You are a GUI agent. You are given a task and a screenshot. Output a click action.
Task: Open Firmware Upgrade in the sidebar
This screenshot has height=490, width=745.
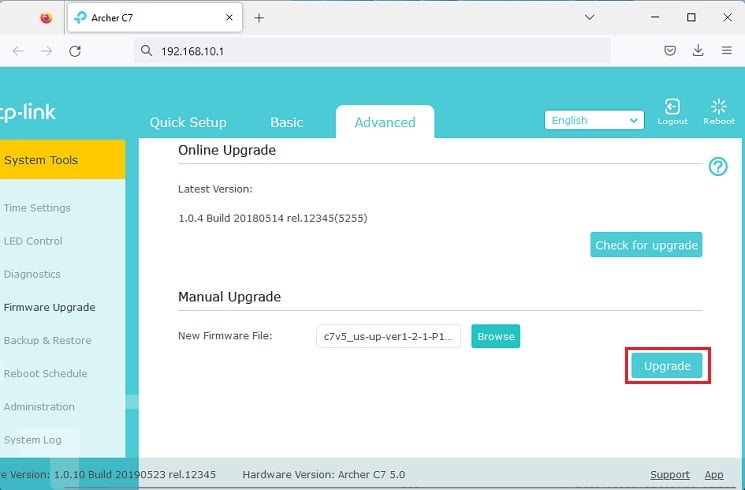coord(49,307)
